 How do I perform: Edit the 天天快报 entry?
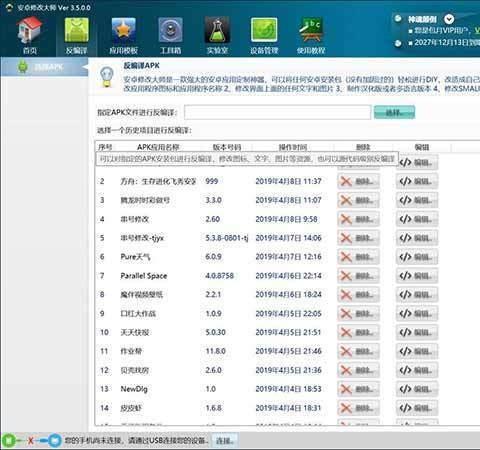(417, 332)
